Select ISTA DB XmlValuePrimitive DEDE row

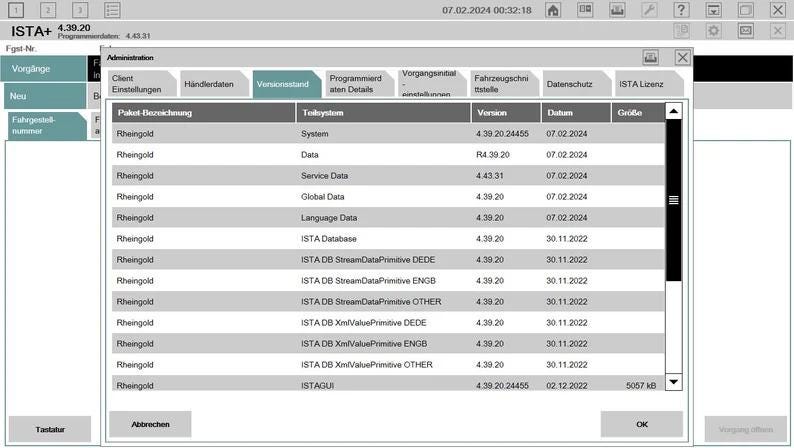[x=388, y=323]
